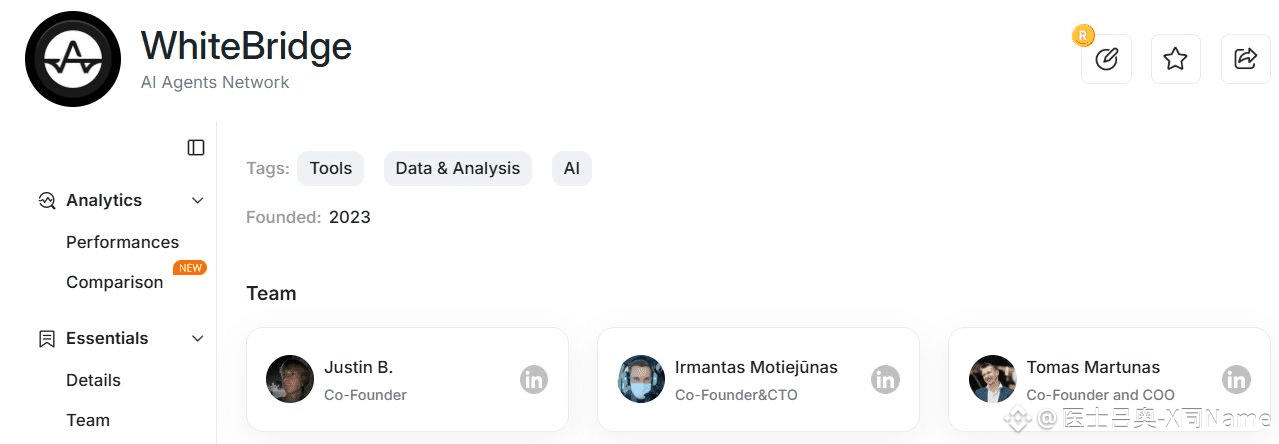The height and width of the screenshot is (444, 1279).
Task: Click the Tools tag
Action: point(330,168)
